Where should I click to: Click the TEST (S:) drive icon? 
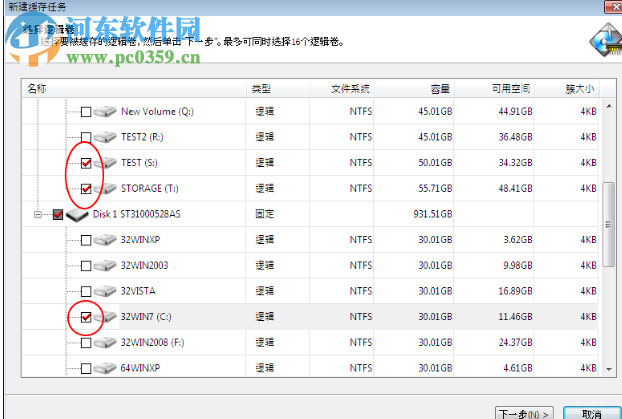pos(105,163)
